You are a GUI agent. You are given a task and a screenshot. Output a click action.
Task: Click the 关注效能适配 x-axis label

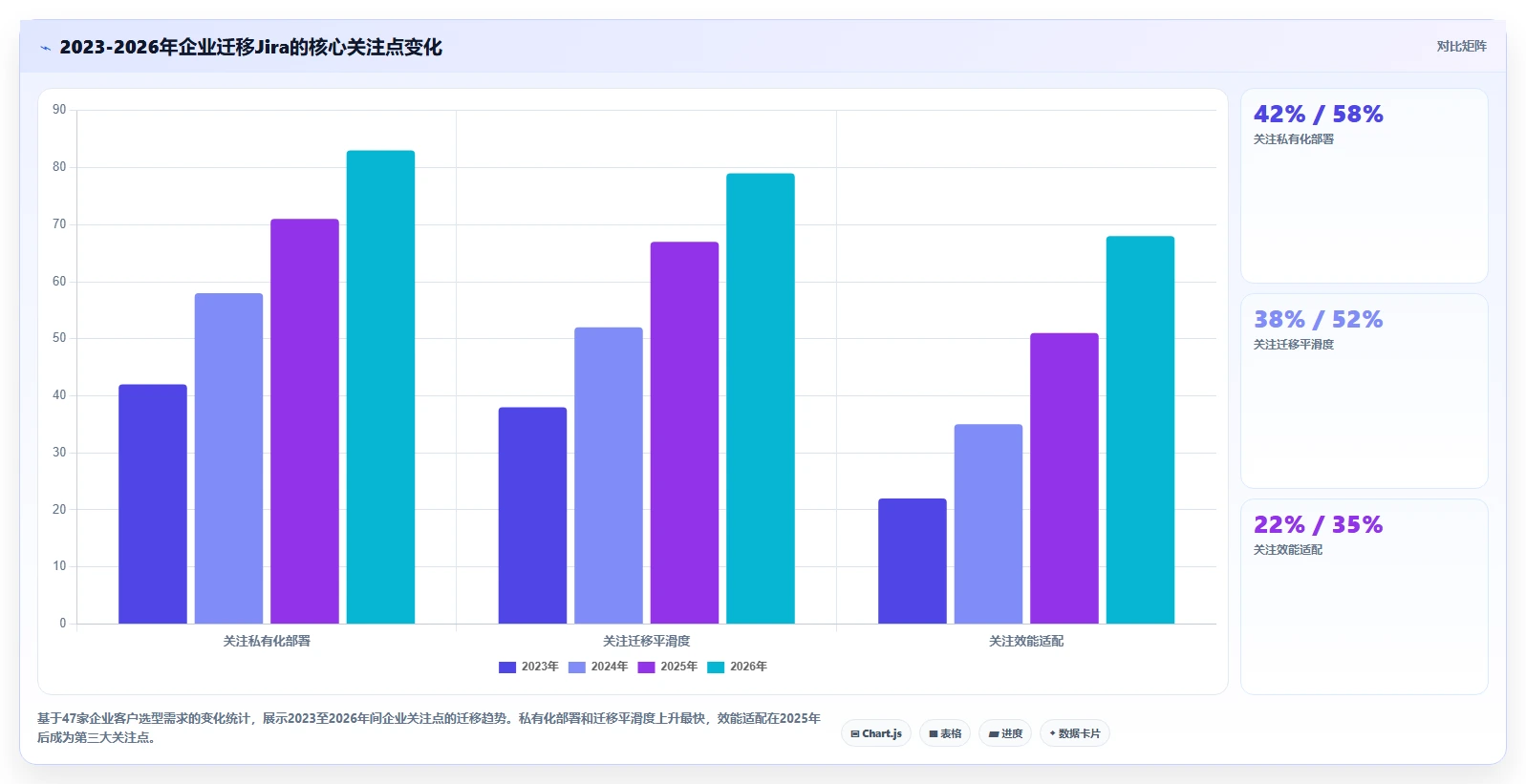[1026, 641]
